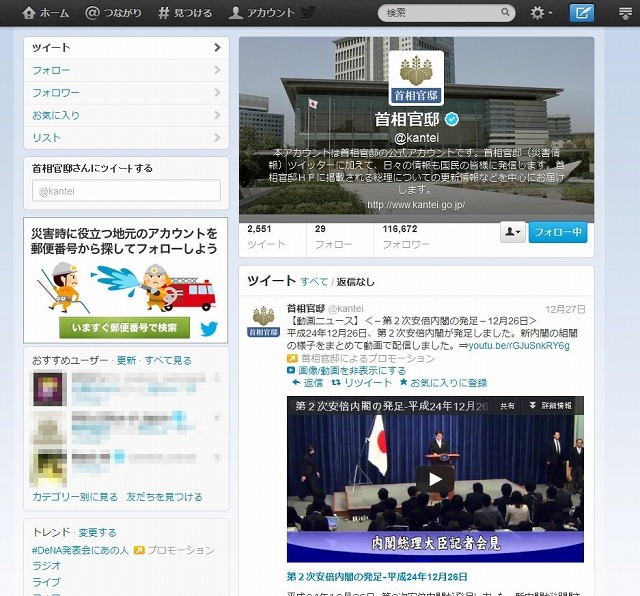
Task: Click the フォロー中 following button
Action: point(558,232)
